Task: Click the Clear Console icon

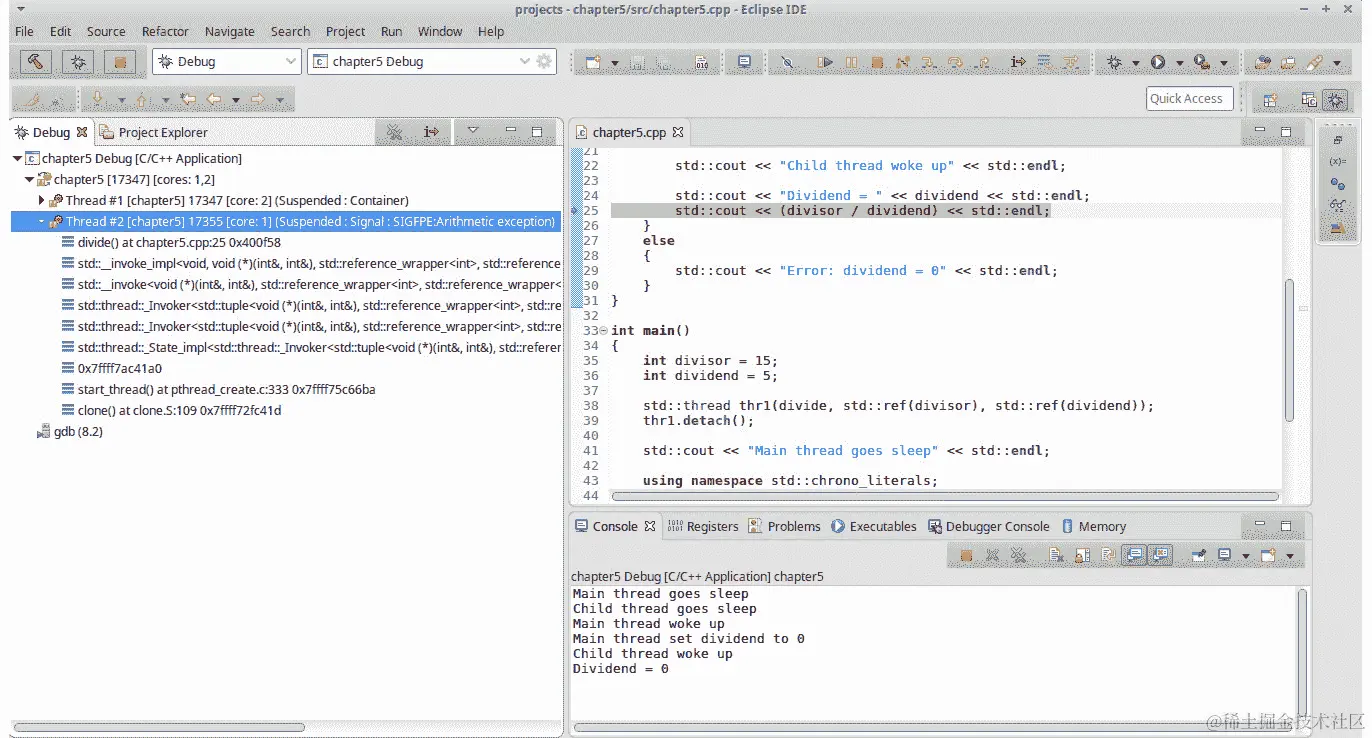Action: click(1056, 554)
